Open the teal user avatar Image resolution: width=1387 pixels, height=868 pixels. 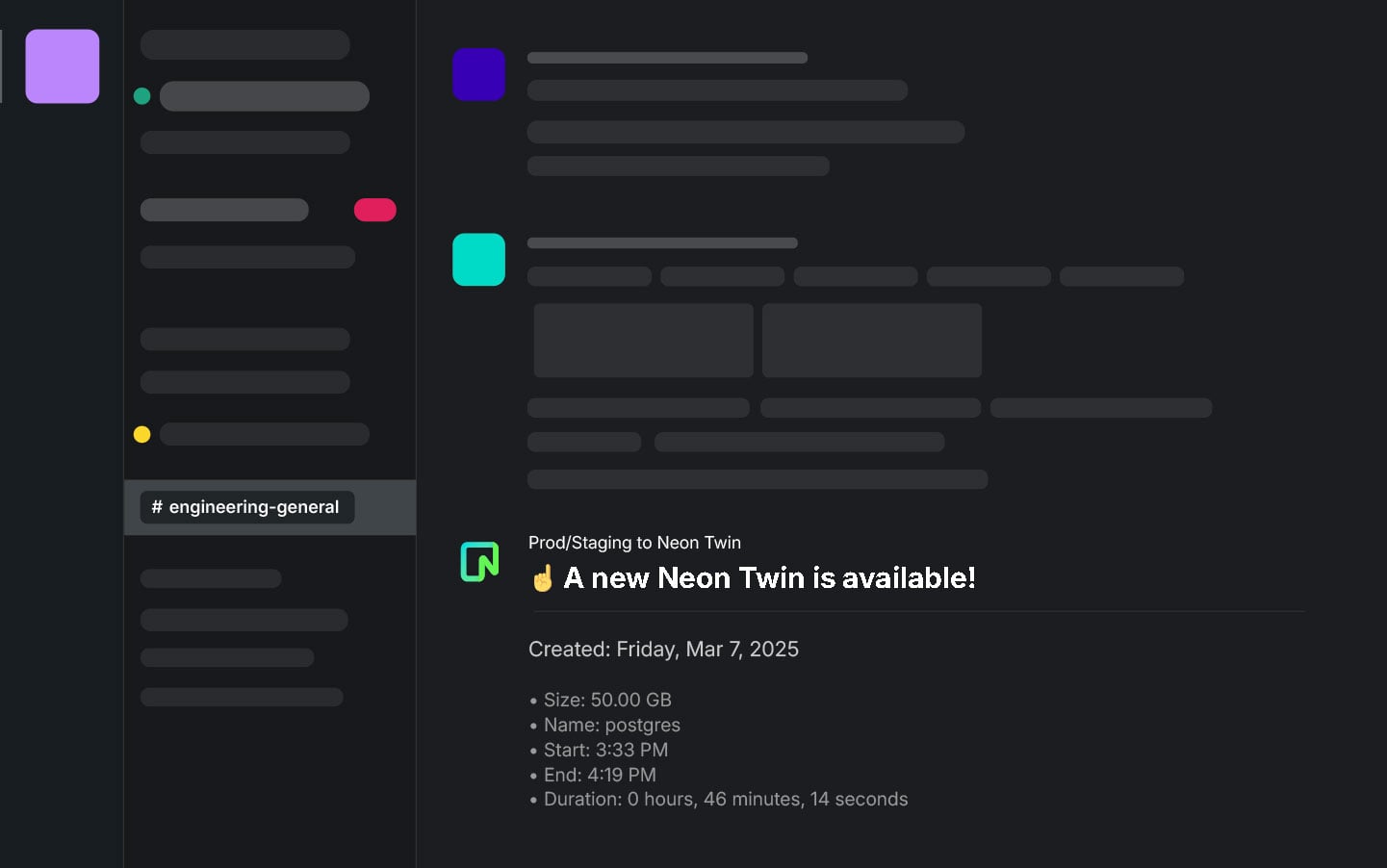[x=478, y=259]
